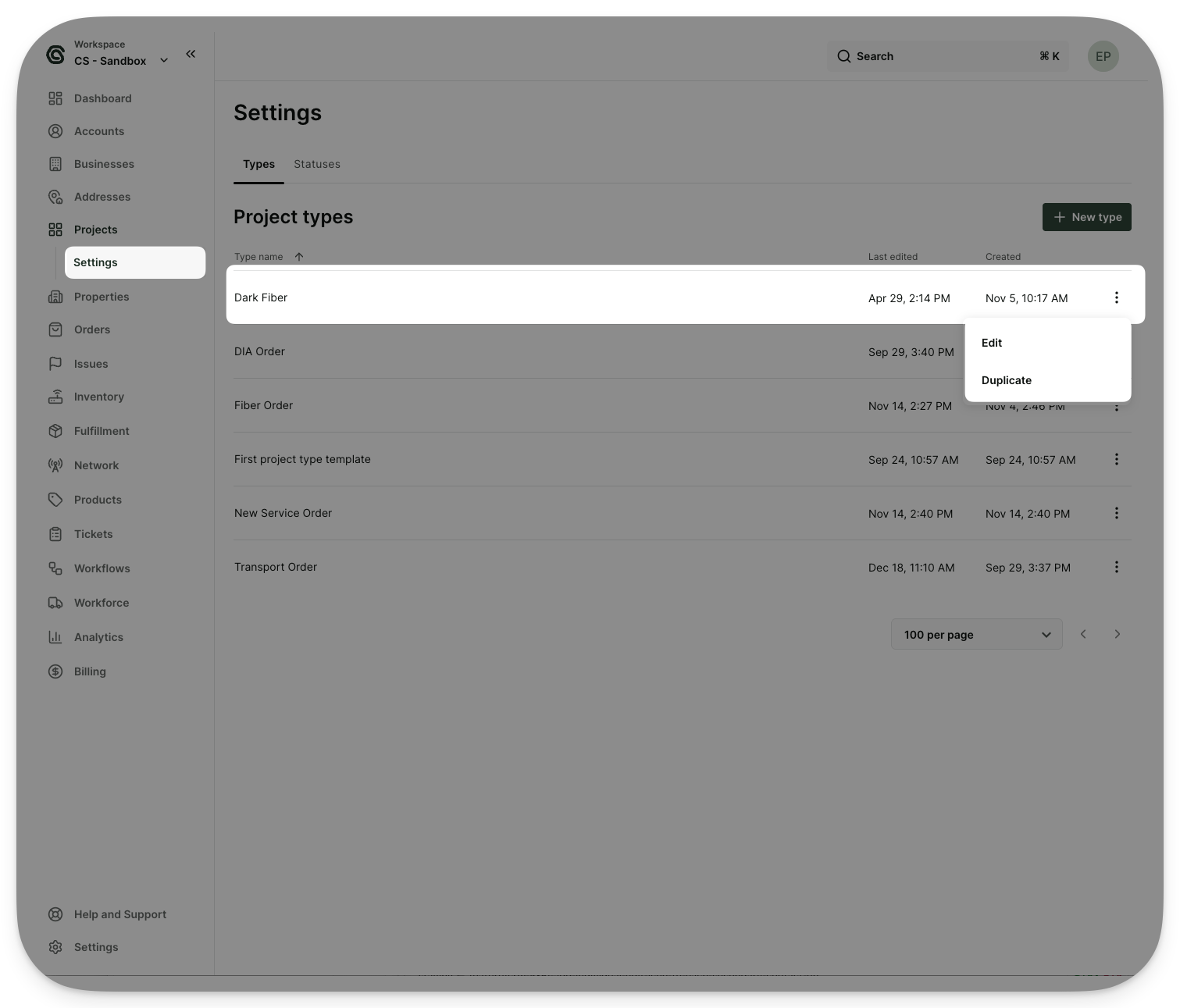Open the three-dot menu for First project type template
This screenshot has height=1008, width=1180.
(1117, 459)
